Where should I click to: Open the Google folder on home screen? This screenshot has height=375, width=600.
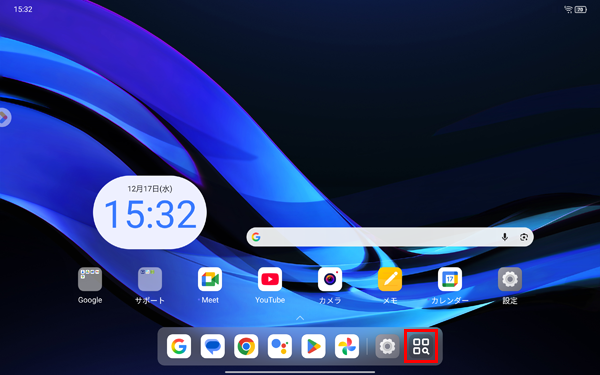click(90, 279)
